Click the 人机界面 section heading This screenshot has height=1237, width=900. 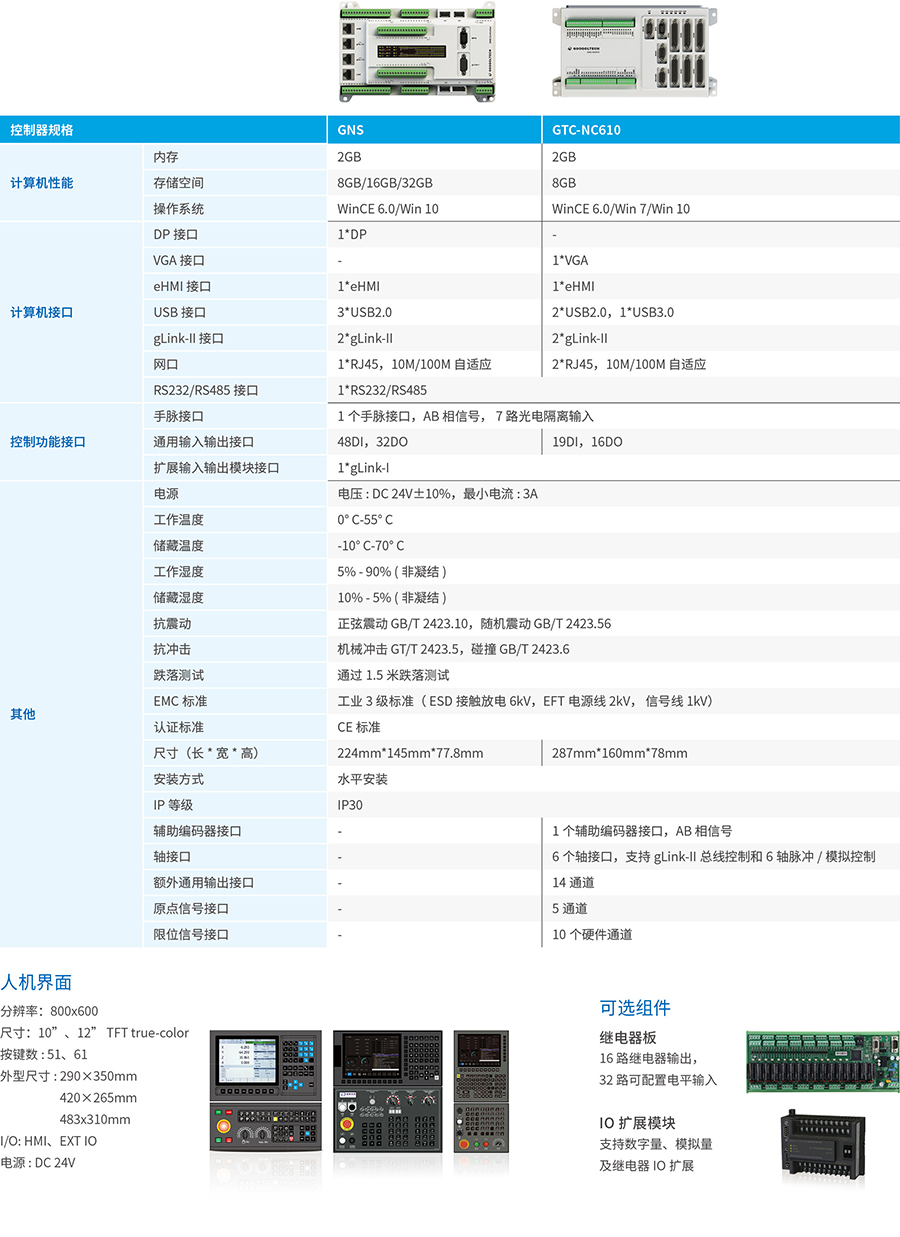pyautogui.click(x=37, y=982)
